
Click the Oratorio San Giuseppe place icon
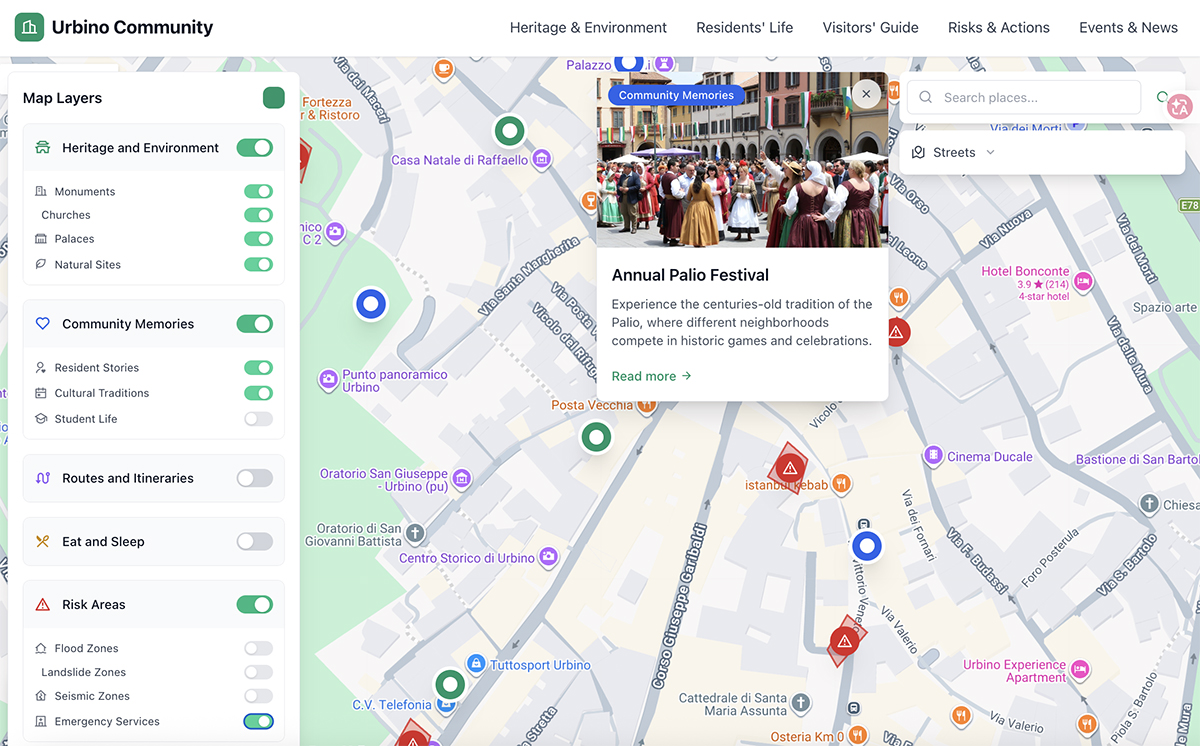[x=461, y=478]
